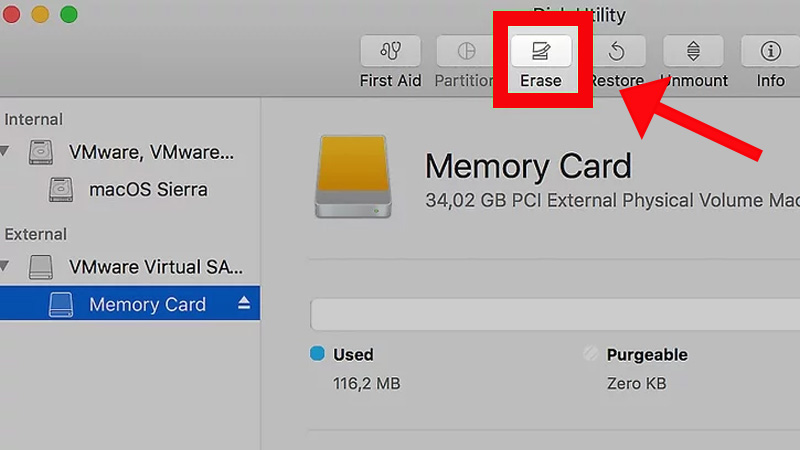Click the Restore arrow icon
Image resolution: width=800 pixels, height=450 pixels.
click(617, 51)
